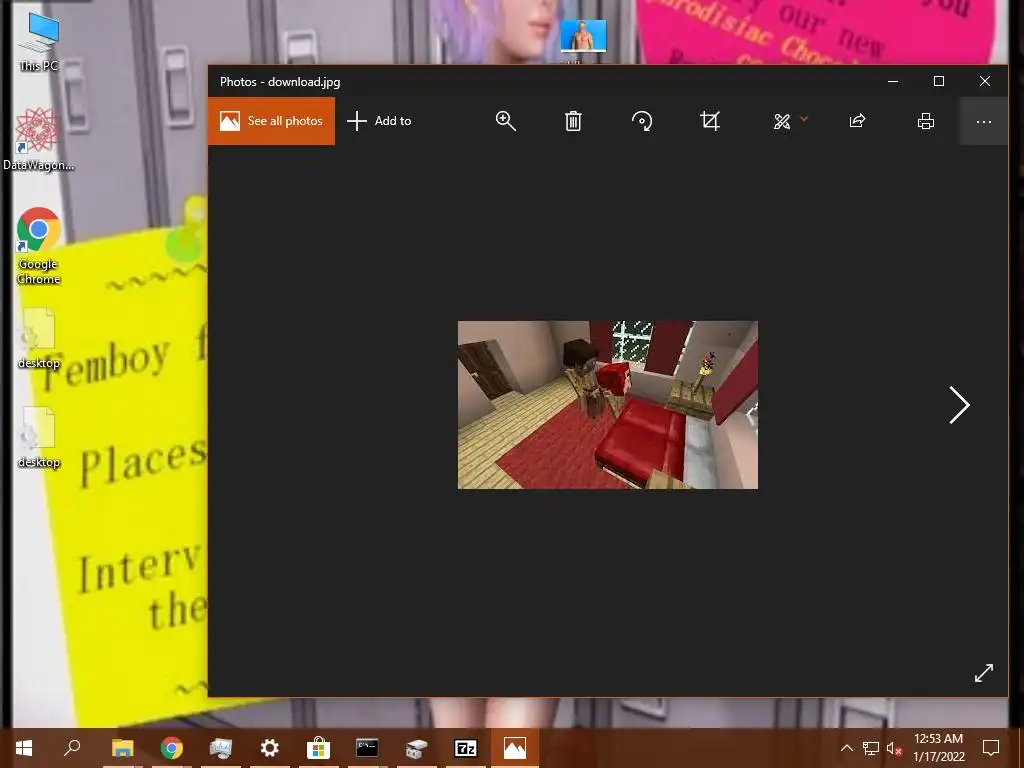Select upper desktop file icon
1024x768 pixels.
click(x=39, y=338)
